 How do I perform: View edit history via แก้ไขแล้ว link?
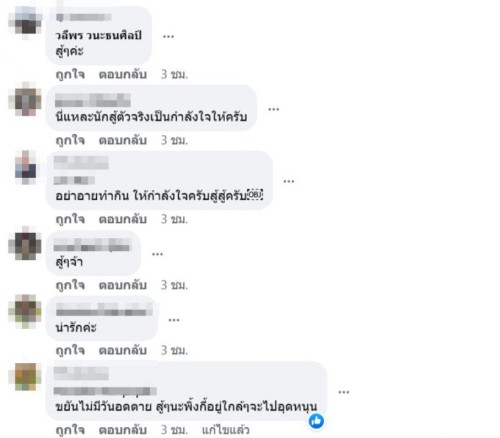(x=226, y=430)
